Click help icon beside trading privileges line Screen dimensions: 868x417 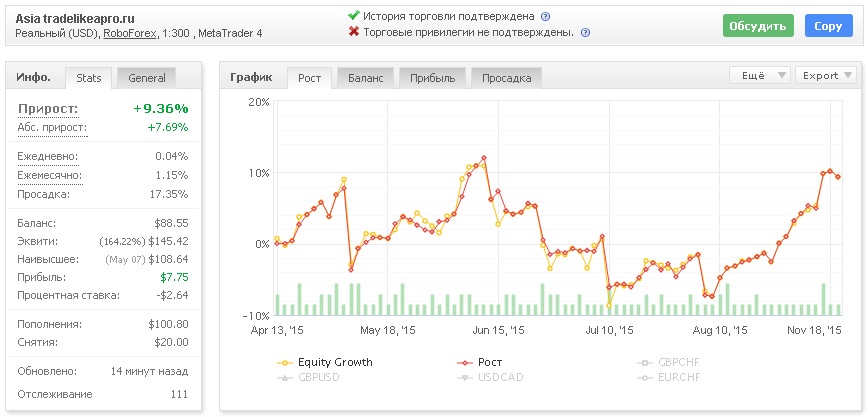[x=585, y=33]
